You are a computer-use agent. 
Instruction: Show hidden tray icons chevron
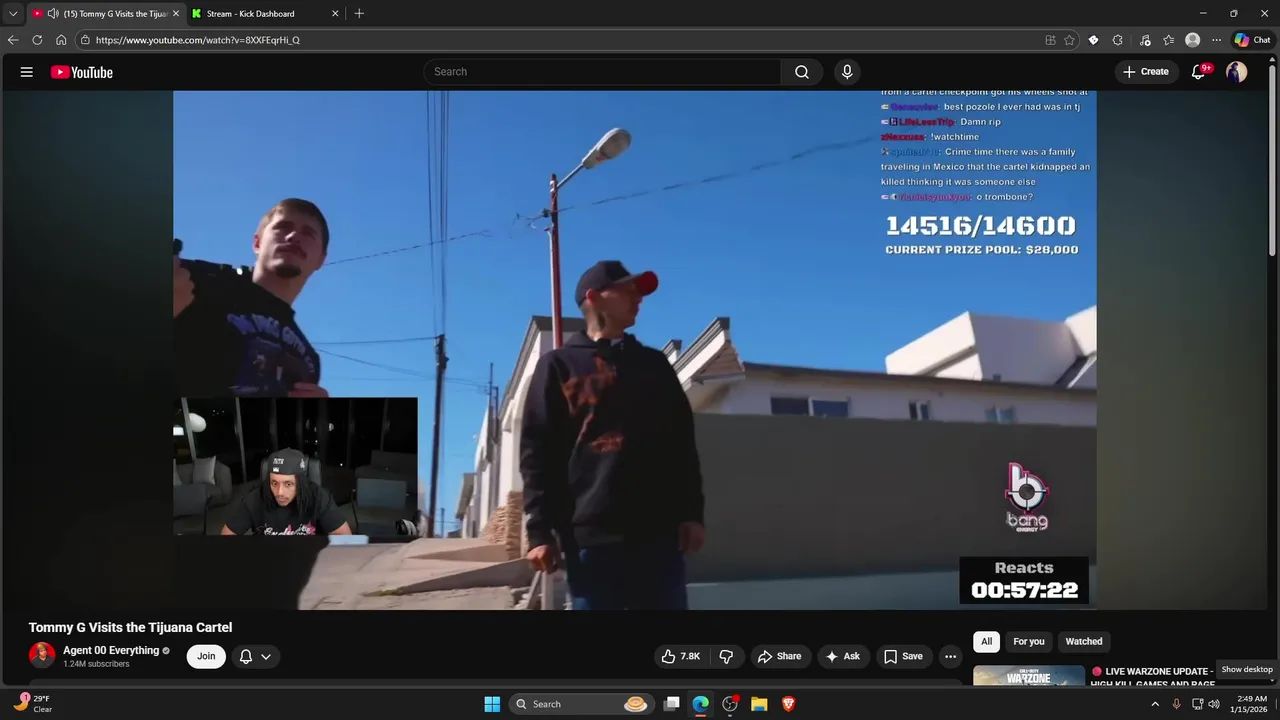tap(1155, 704)
